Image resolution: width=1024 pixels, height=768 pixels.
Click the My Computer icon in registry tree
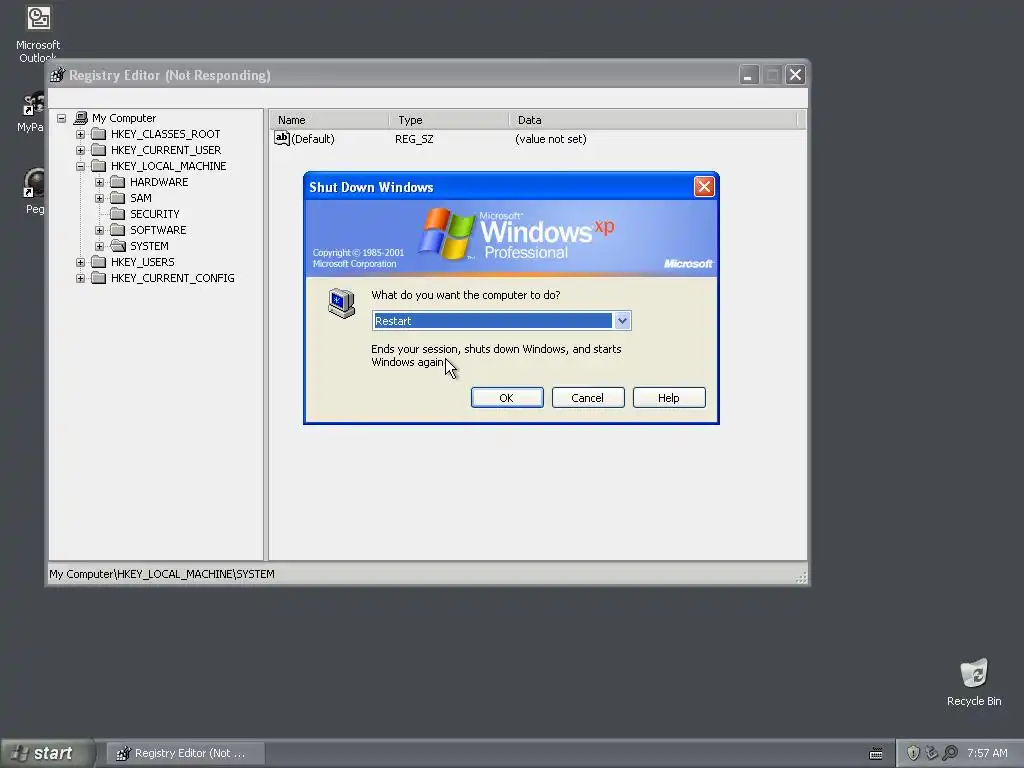point(80,118)
